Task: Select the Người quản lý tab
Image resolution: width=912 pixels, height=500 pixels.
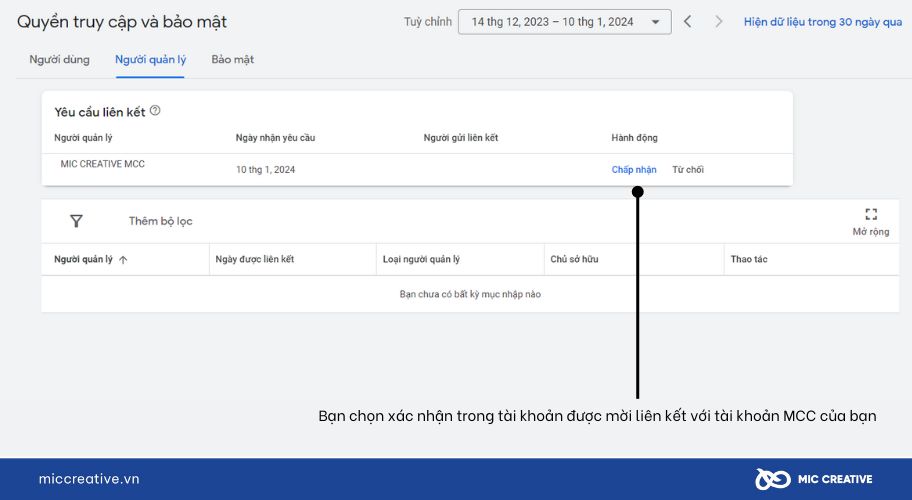Action: [x=151, y=59]
